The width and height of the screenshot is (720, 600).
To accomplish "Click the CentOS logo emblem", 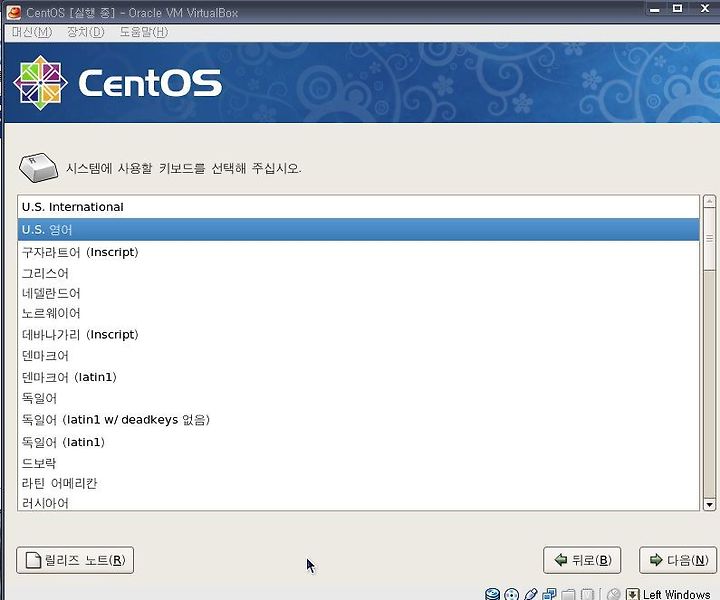I will point(40,83).
